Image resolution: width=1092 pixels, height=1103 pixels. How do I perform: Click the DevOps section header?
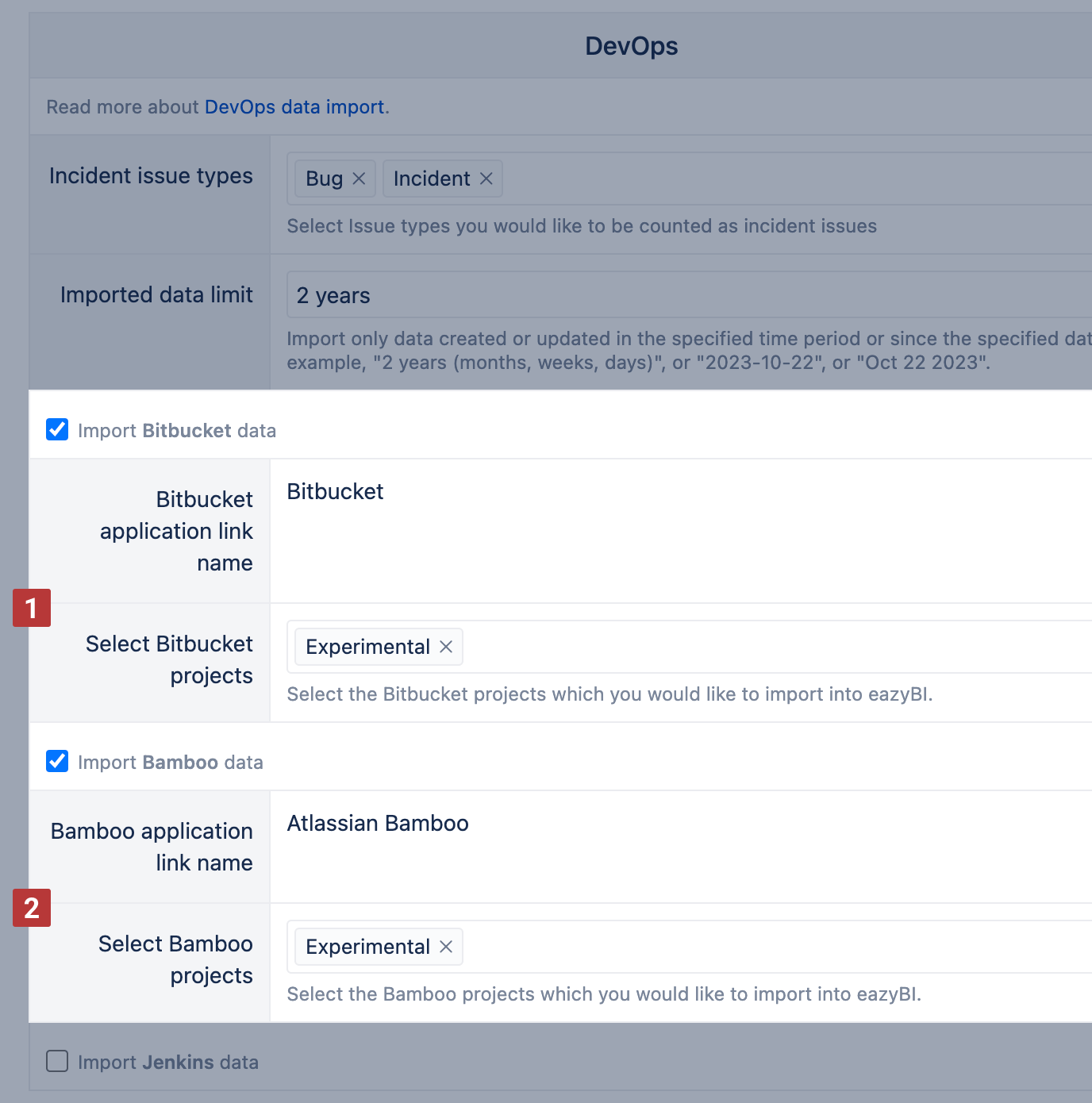[x=631, y=46]
